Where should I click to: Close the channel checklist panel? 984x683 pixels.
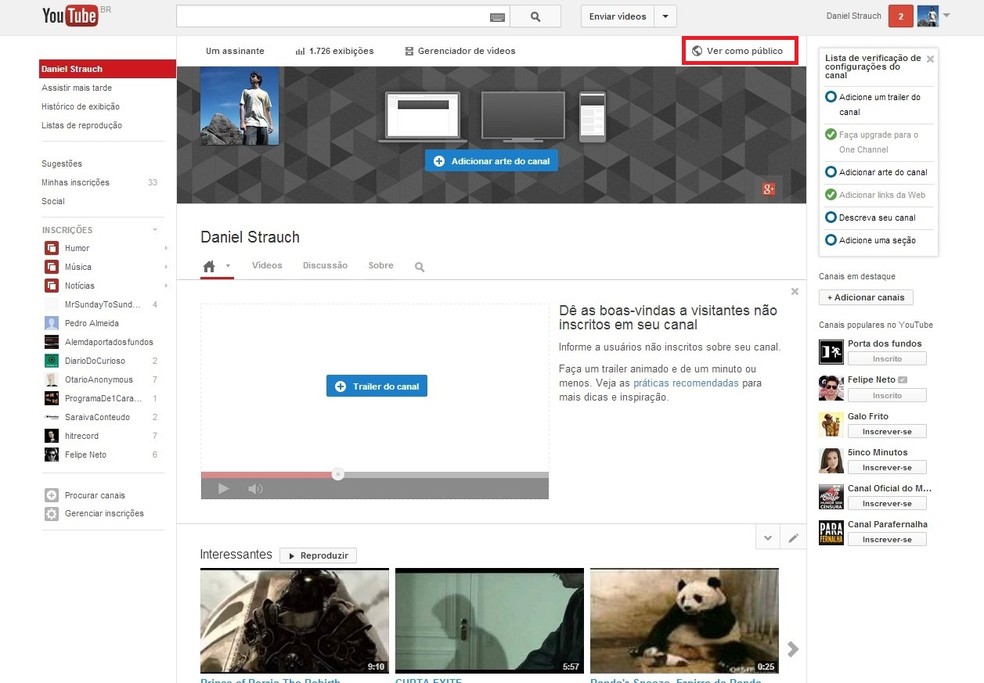(930, 59)
